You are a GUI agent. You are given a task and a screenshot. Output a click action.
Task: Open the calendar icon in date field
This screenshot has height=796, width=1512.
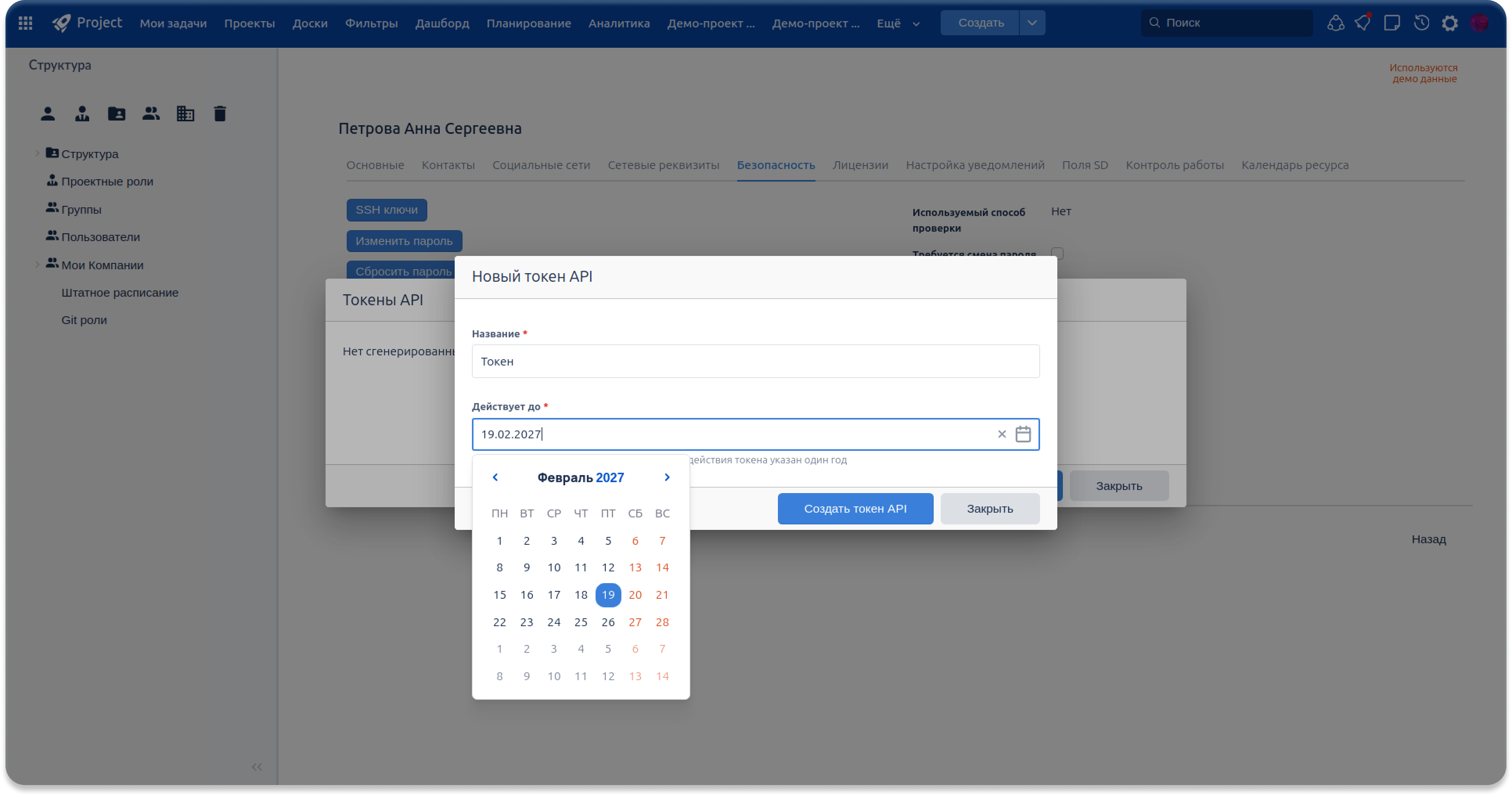tap(1022, 434)
